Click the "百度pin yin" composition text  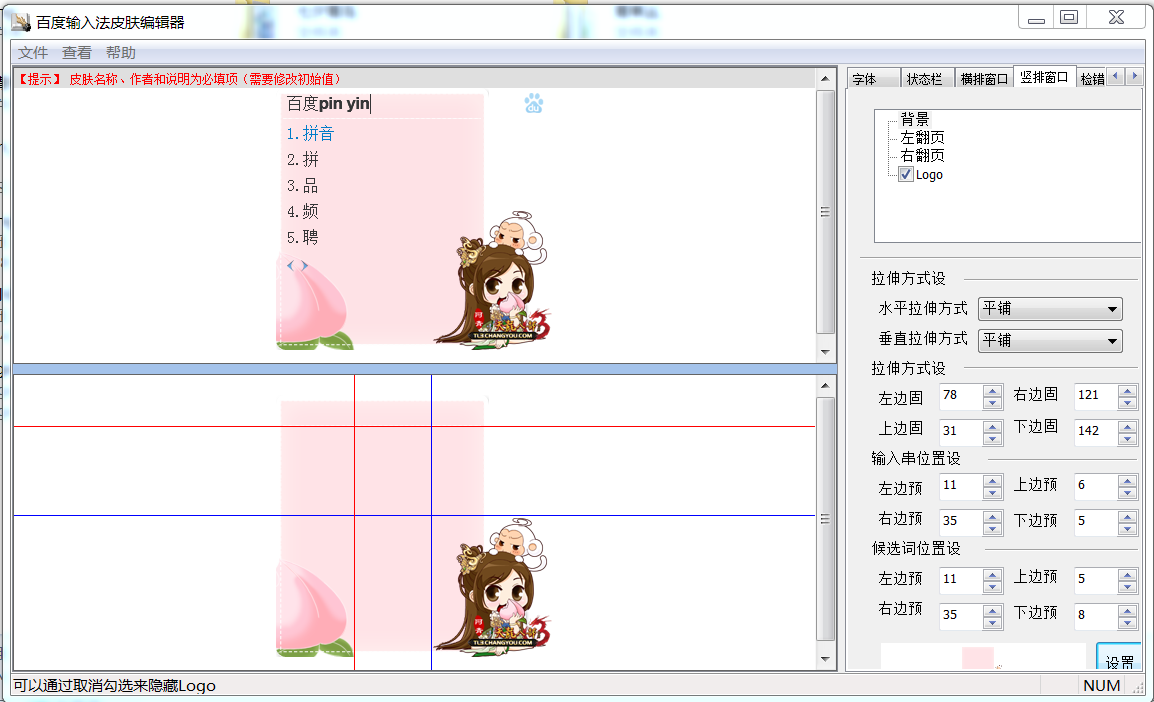(328, 104)
